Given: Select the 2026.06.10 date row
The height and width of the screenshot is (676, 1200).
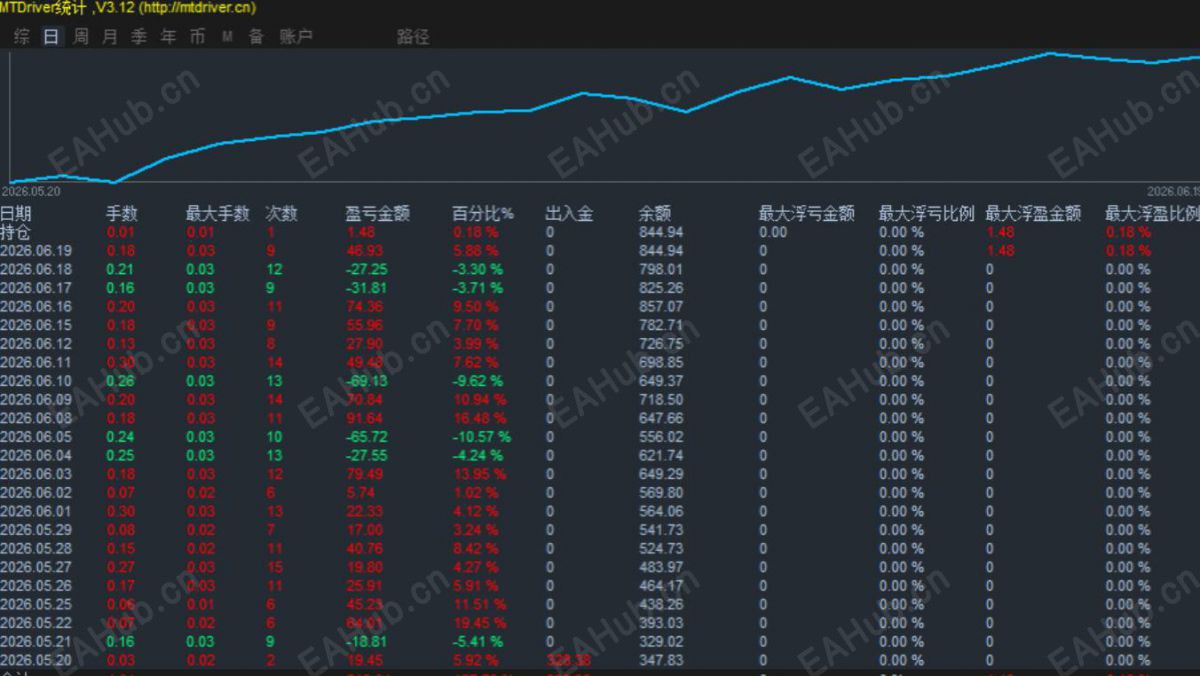Looking at the screenshot, I should point(36,381).
